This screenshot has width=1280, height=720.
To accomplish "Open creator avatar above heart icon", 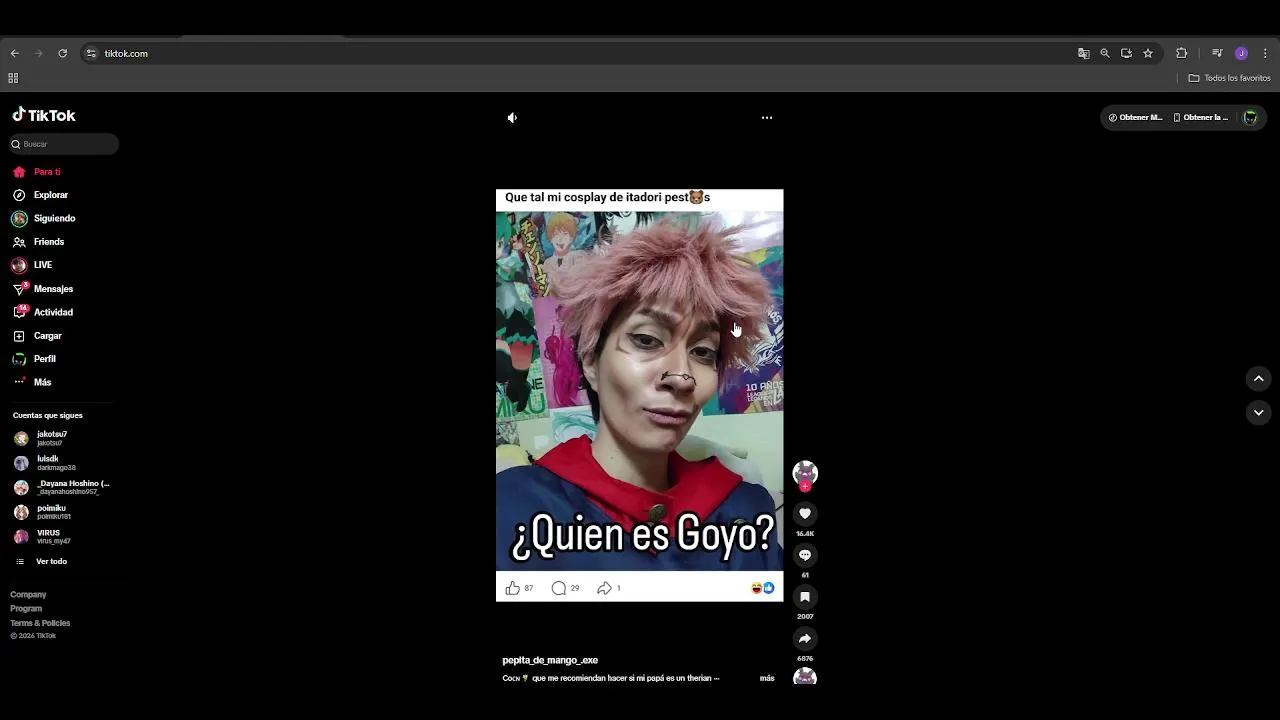I will coord(805,472).
